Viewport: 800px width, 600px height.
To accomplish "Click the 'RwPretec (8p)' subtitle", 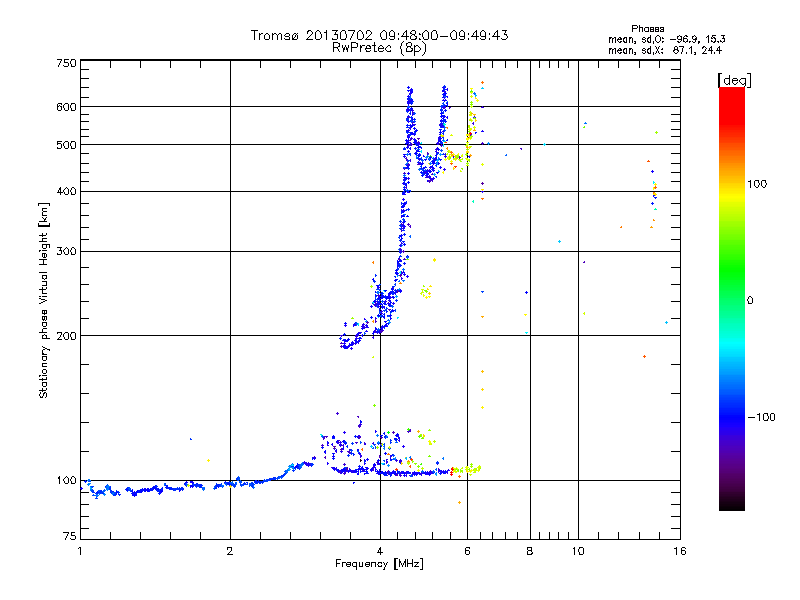I will click(379, 48).
